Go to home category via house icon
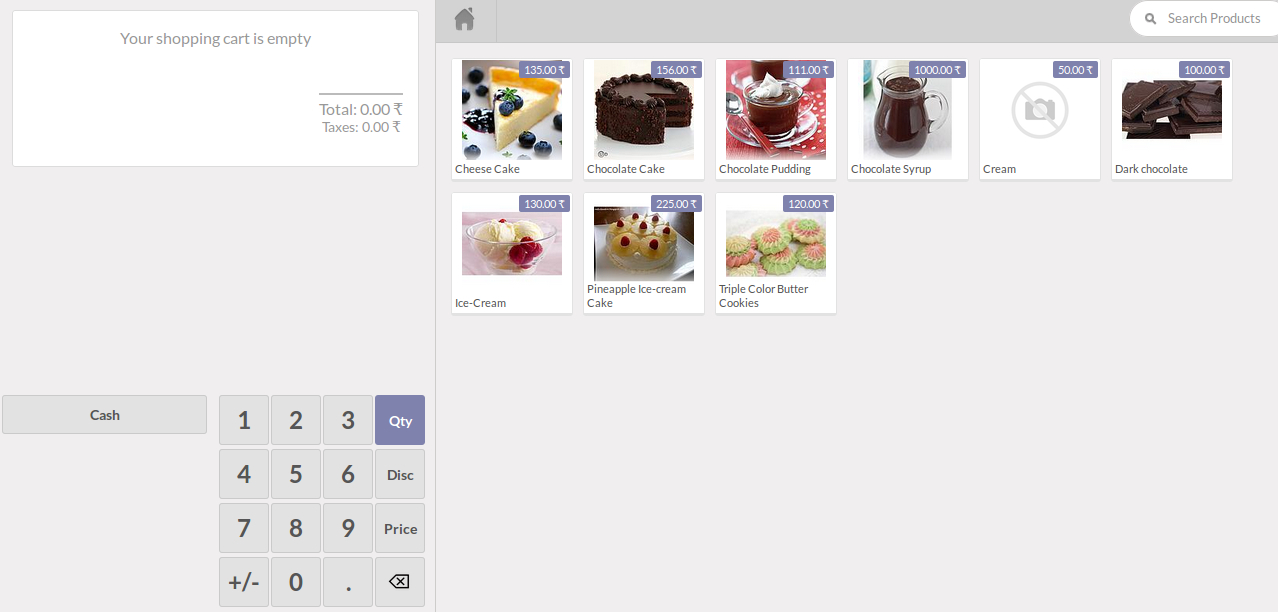The image size is (1278, 612). [464, 19]
